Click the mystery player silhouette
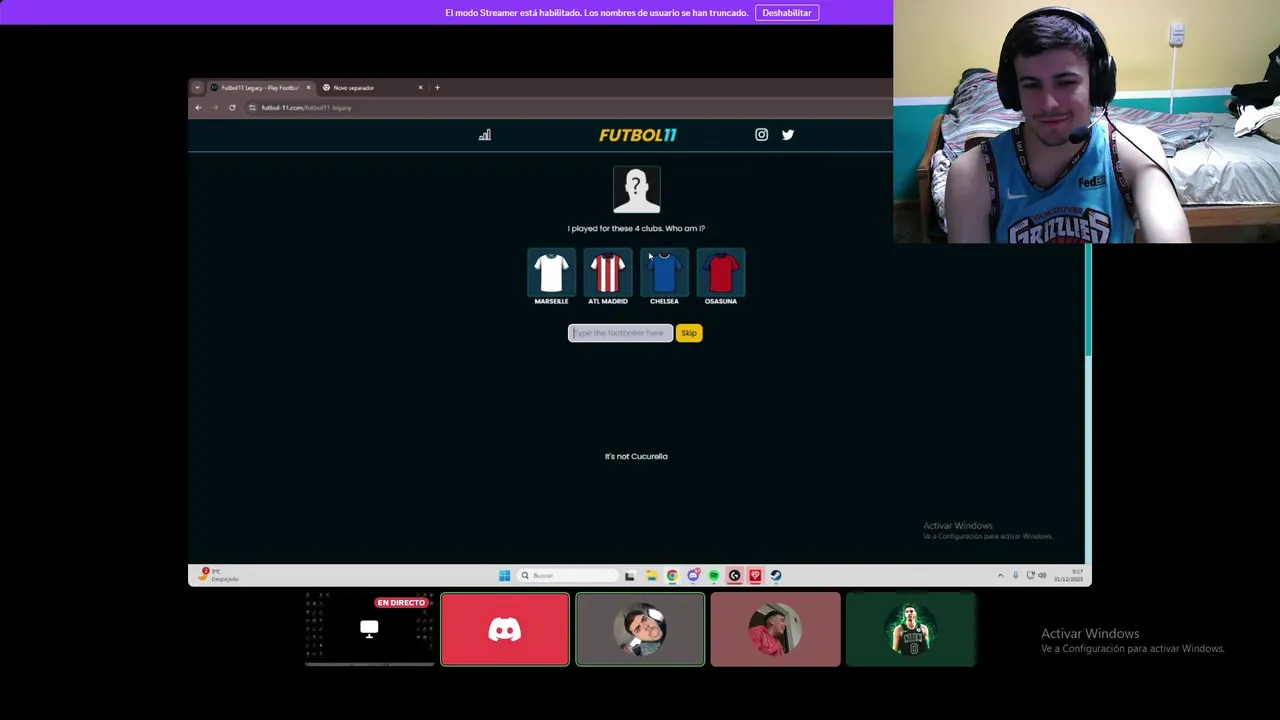 [x=637, y=190]
